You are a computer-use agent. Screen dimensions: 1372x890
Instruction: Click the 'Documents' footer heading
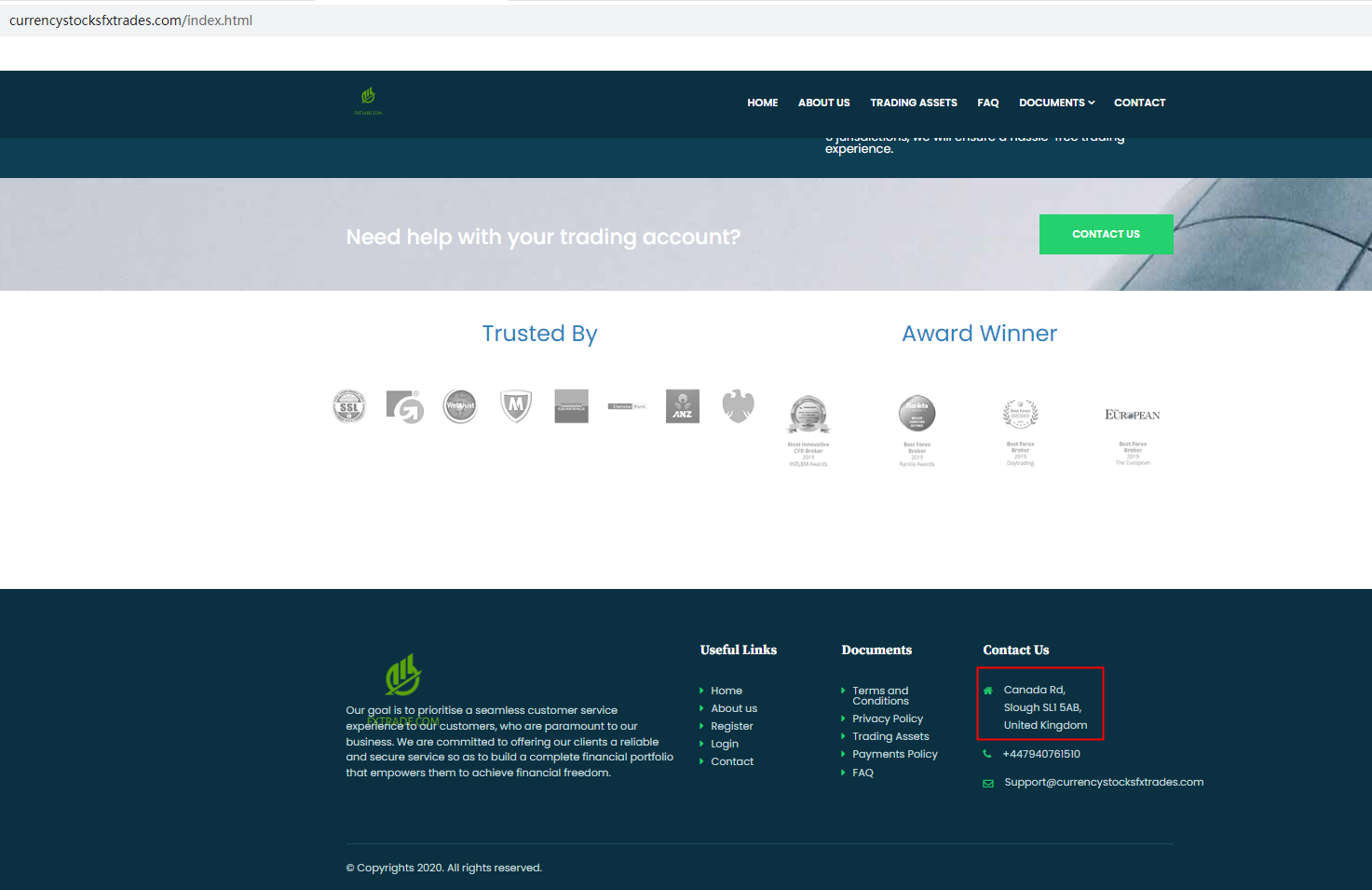pos(876,650)
